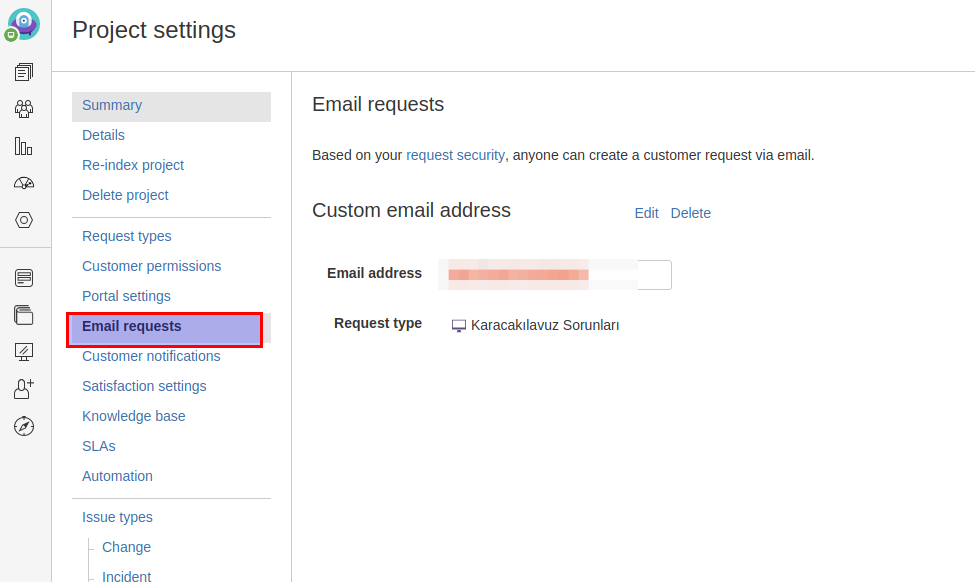Click the list lines sidebar icon
This screenshot has height=582, width=975.
24,278
